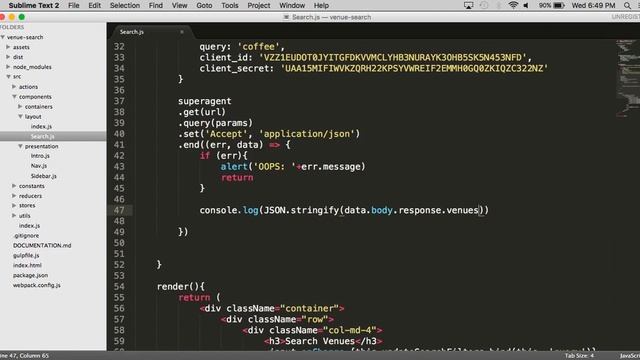Image resolution: width=640 pixels, height=360 pixels.
Task: Click 'application/json' string on line 40
Action: pos(307,134)
